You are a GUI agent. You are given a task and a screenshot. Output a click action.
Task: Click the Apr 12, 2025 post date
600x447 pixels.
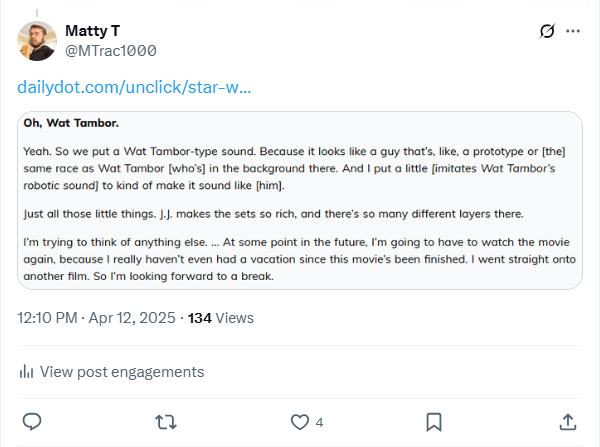pyautogui.click(x=133, y=318)
